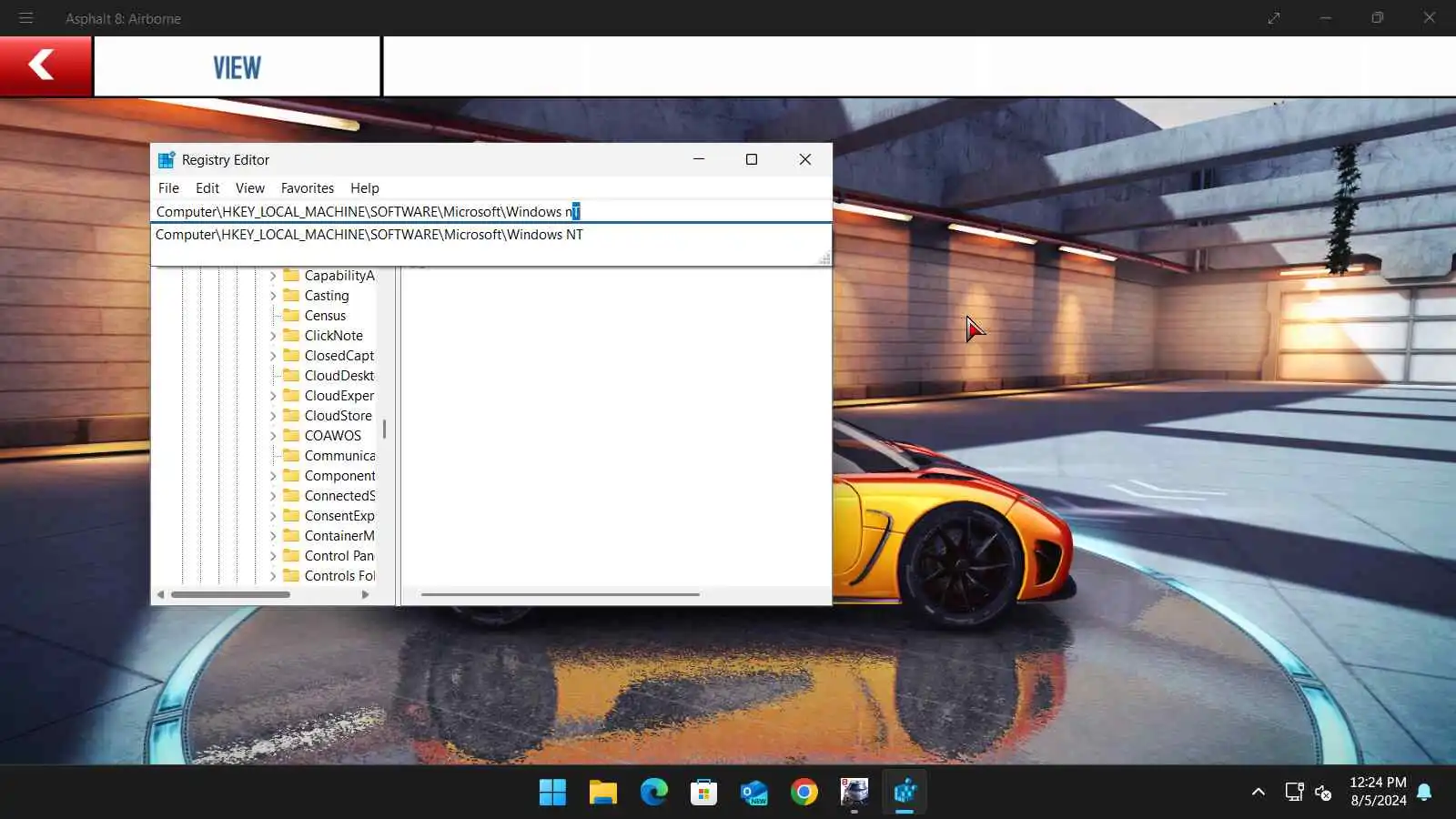Open the File menu in Registry Editor

[x=168, y=188]
